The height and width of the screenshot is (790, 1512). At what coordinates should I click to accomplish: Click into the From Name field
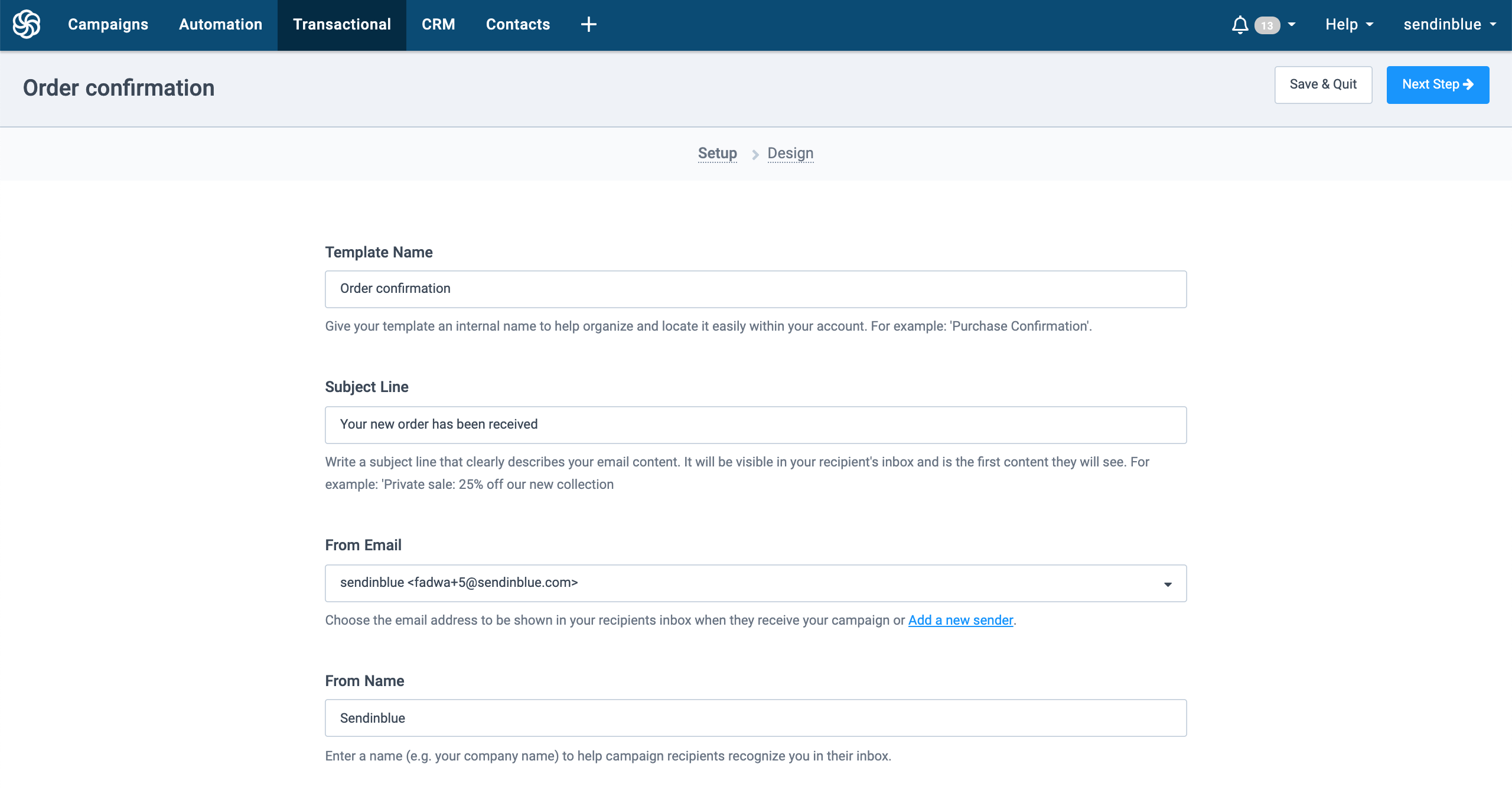pyautogui.click(x=755, y=718)
